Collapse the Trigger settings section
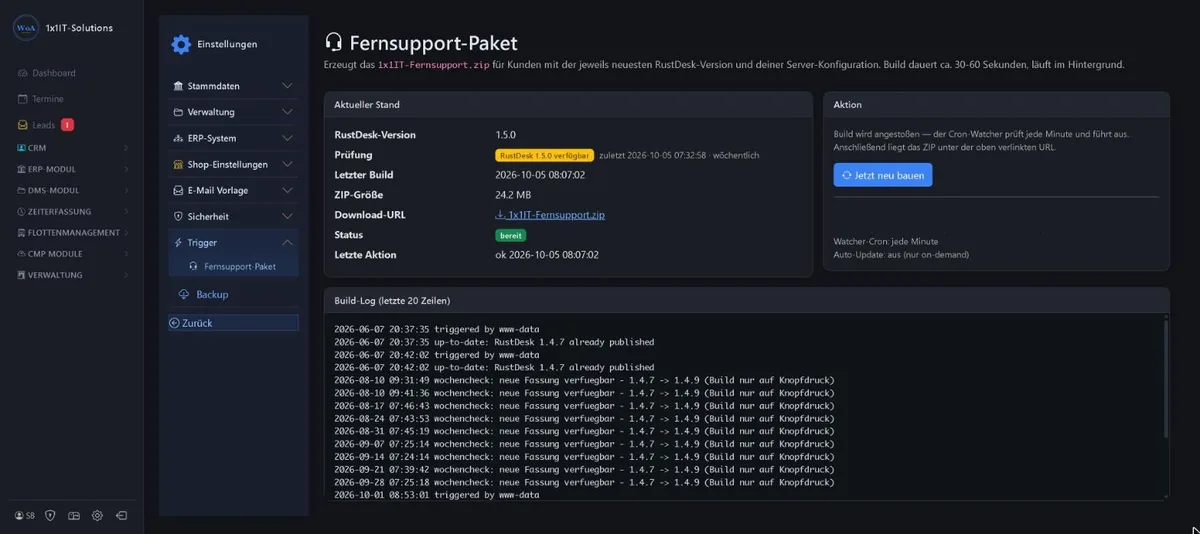 tap(233, 242)
